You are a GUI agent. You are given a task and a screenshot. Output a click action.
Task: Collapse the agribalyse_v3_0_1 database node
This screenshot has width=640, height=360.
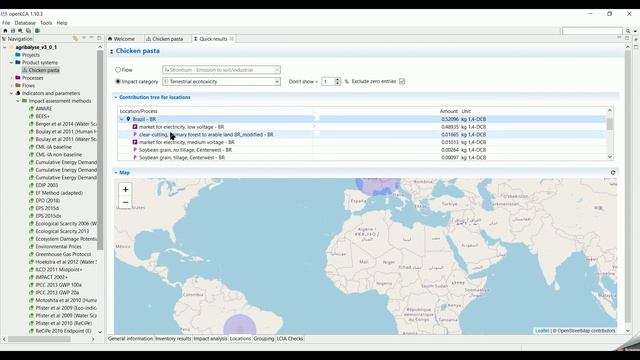click(4, 47)
